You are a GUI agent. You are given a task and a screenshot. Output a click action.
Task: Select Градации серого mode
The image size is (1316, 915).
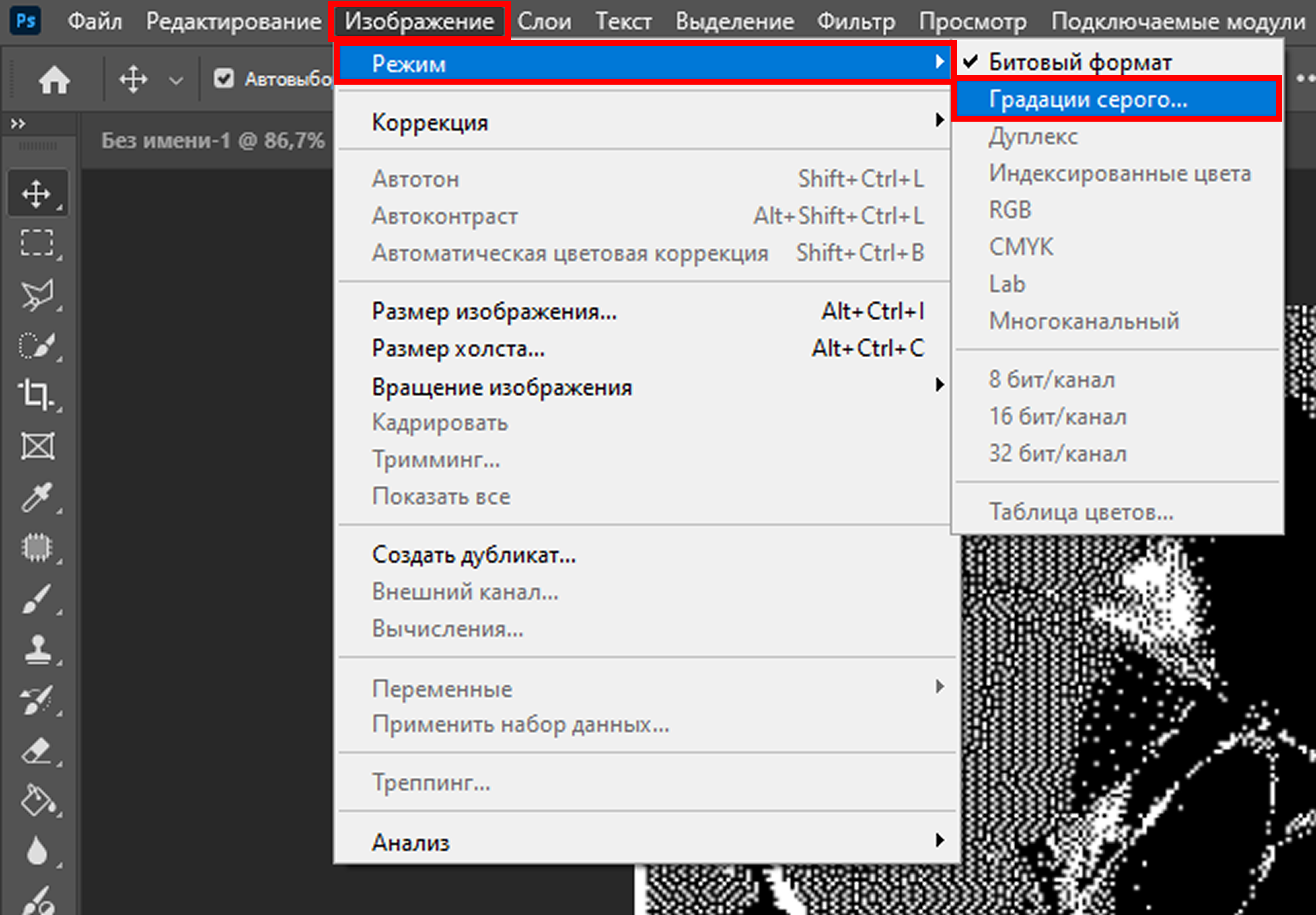tap(1117, 99)
